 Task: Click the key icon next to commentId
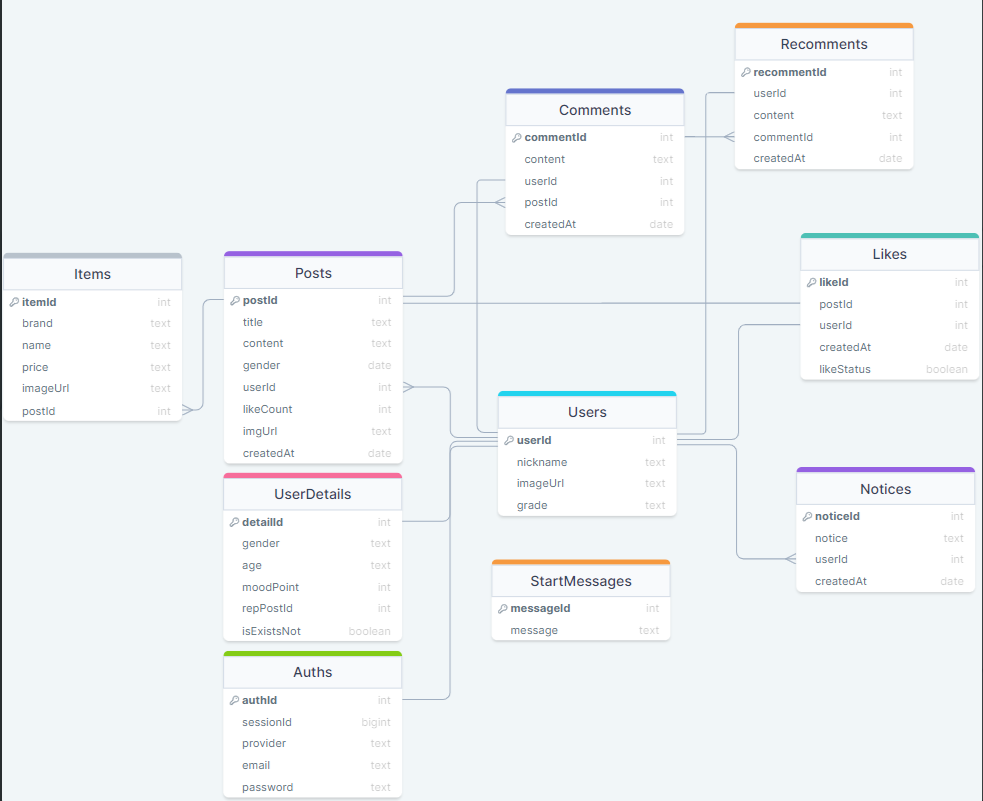pos(517,137)
